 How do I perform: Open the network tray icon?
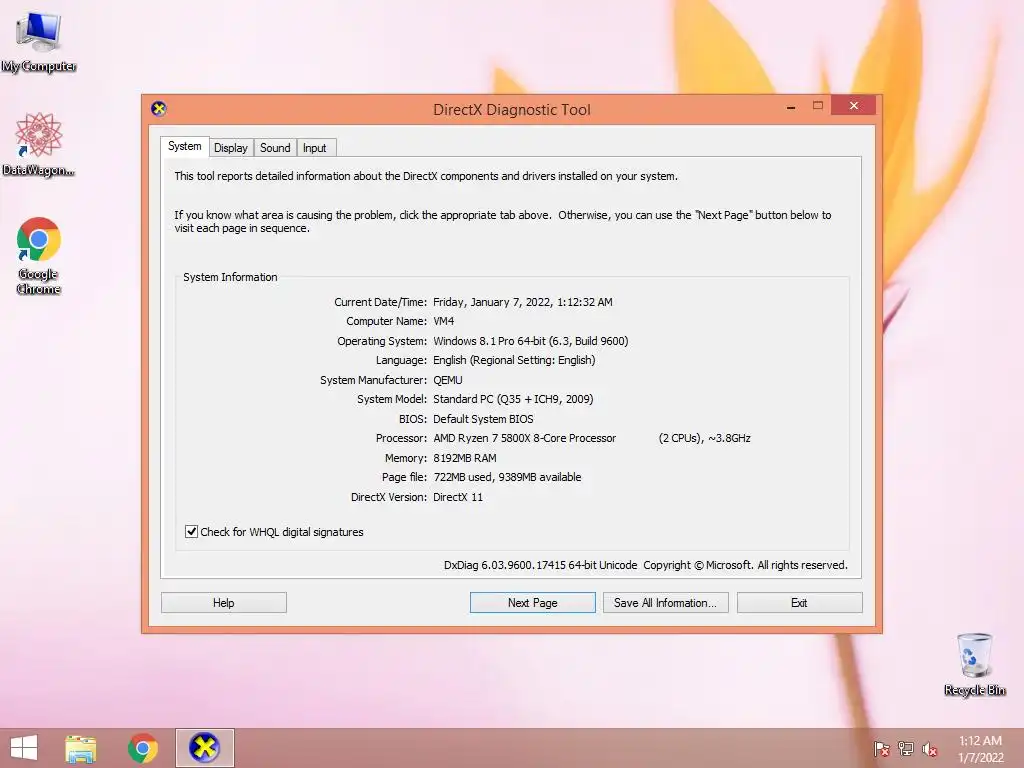click(x=906, y=749)
